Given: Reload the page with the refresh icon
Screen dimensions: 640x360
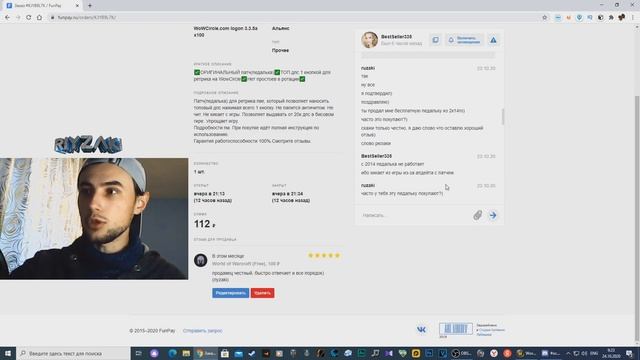Looking at the screenshot, I should point(29,18).
